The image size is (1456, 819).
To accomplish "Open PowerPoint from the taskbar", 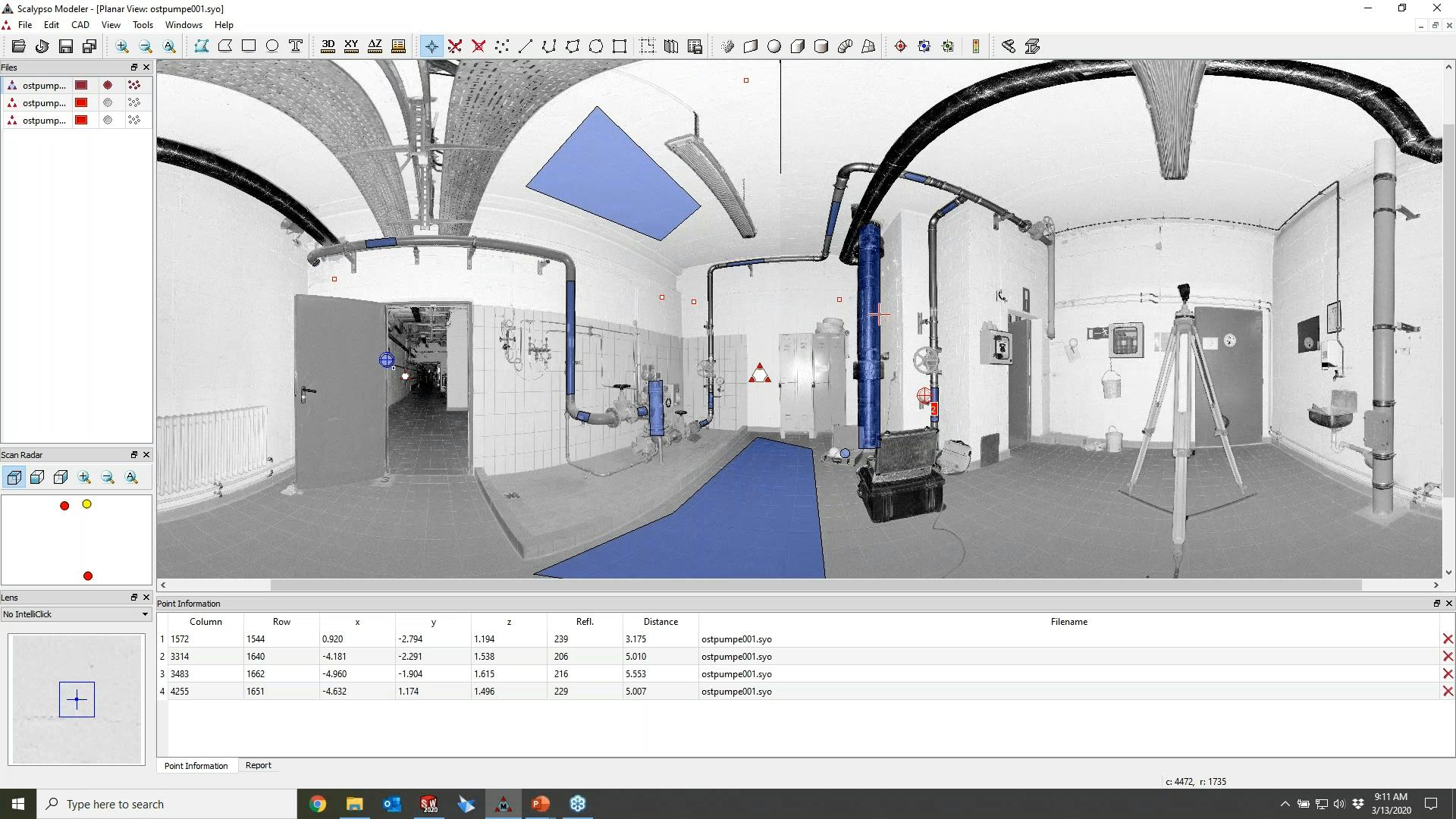I will point(540,804).
